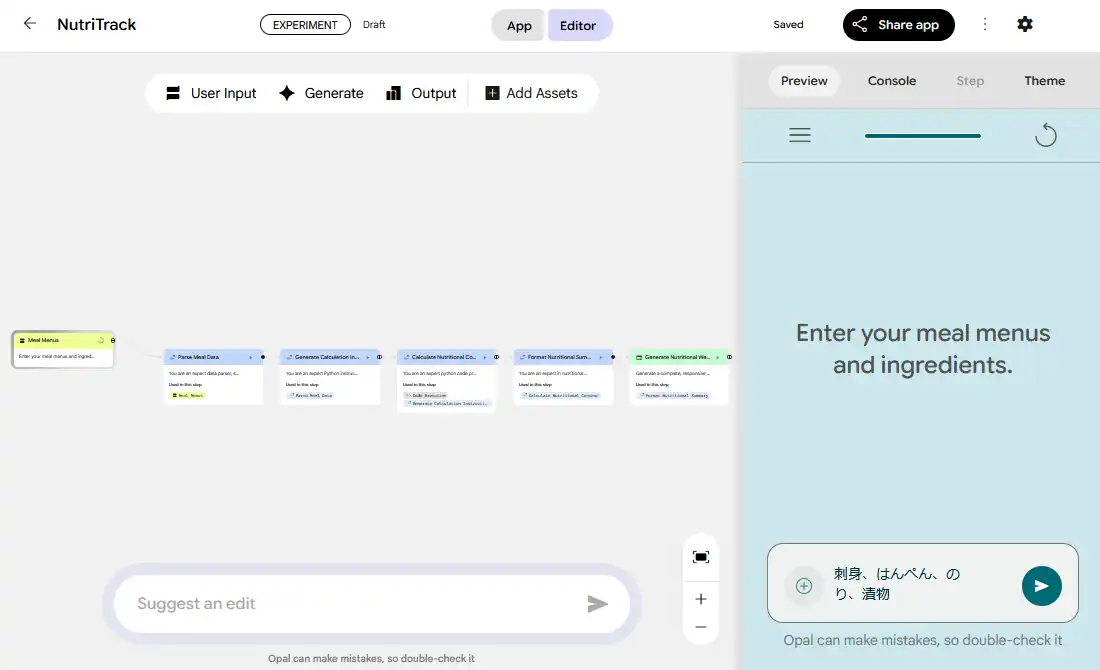The image size is (1100, 670).
Task: Open the settings gear icon
Action: (1025, 24)
